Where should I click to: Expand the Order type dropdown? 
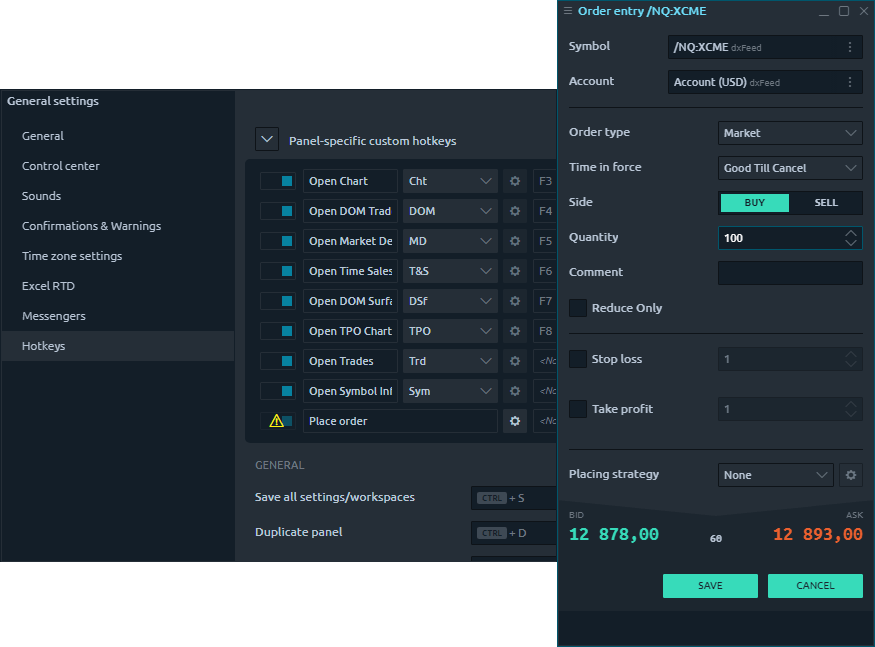click(790, 133)
